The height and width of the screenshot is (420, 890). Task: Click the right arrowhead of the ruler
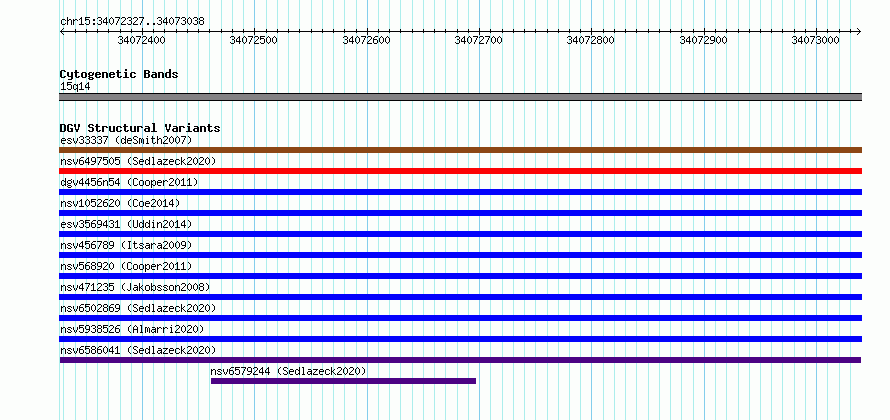tap(859, 31)
